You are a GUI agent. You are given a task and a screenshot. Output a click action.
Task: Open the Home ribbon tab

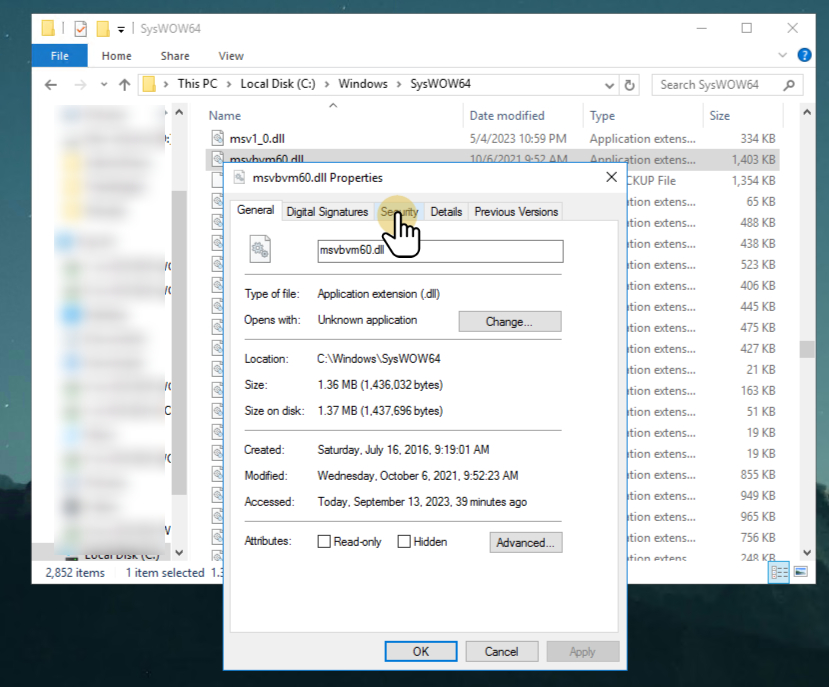coord(116,56)
